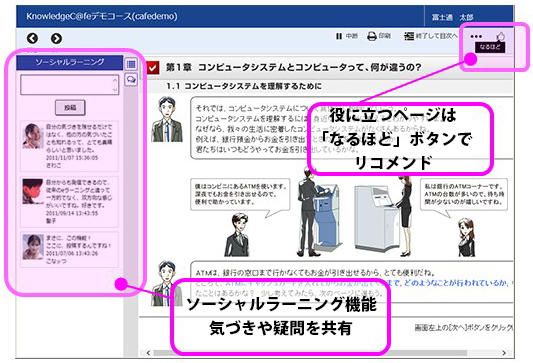
Task: Click the user name 富士通 太郎
Action: click(452, 17)
